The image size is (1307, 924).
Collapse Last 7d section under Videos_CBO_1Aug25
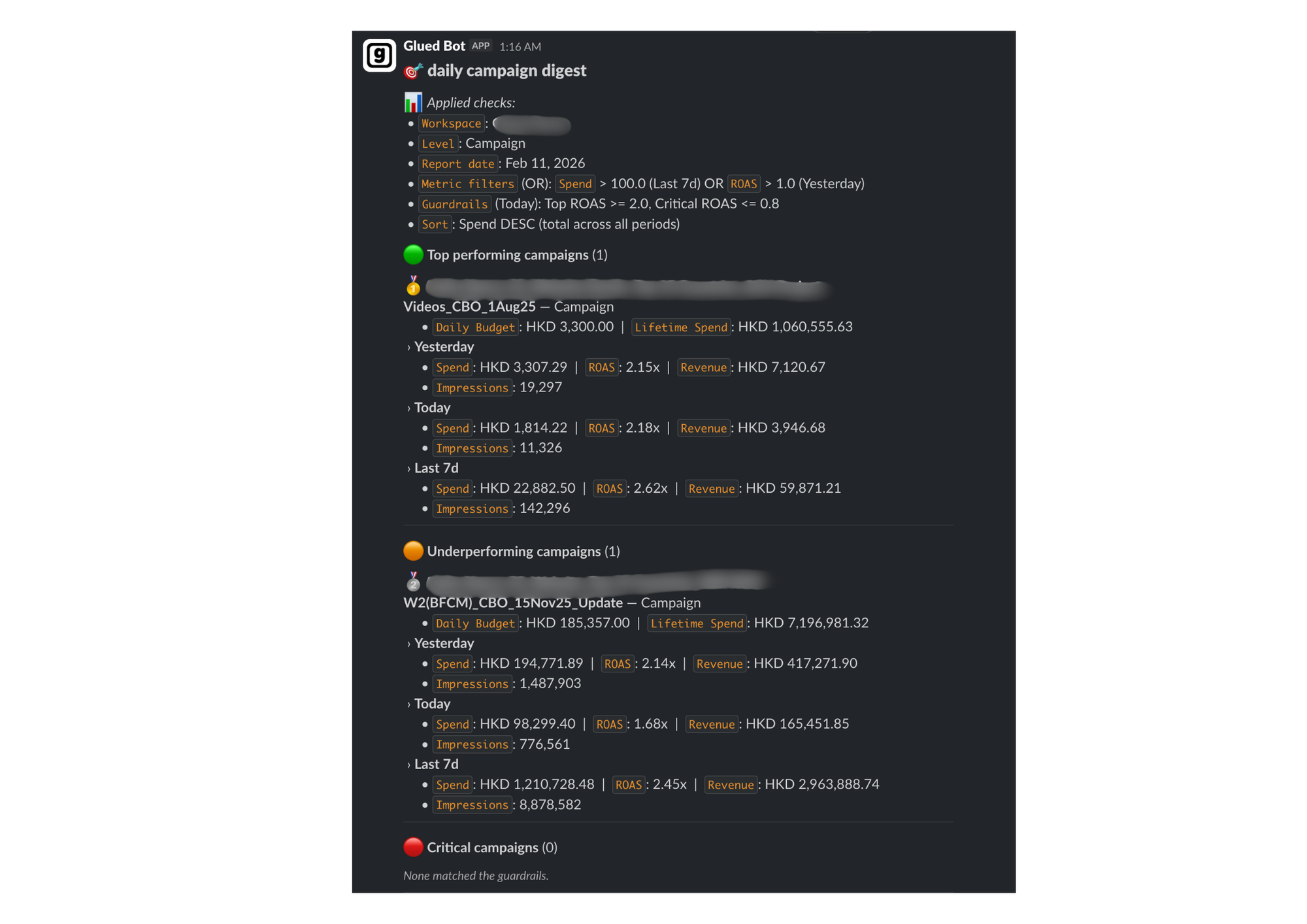(409, 469)
